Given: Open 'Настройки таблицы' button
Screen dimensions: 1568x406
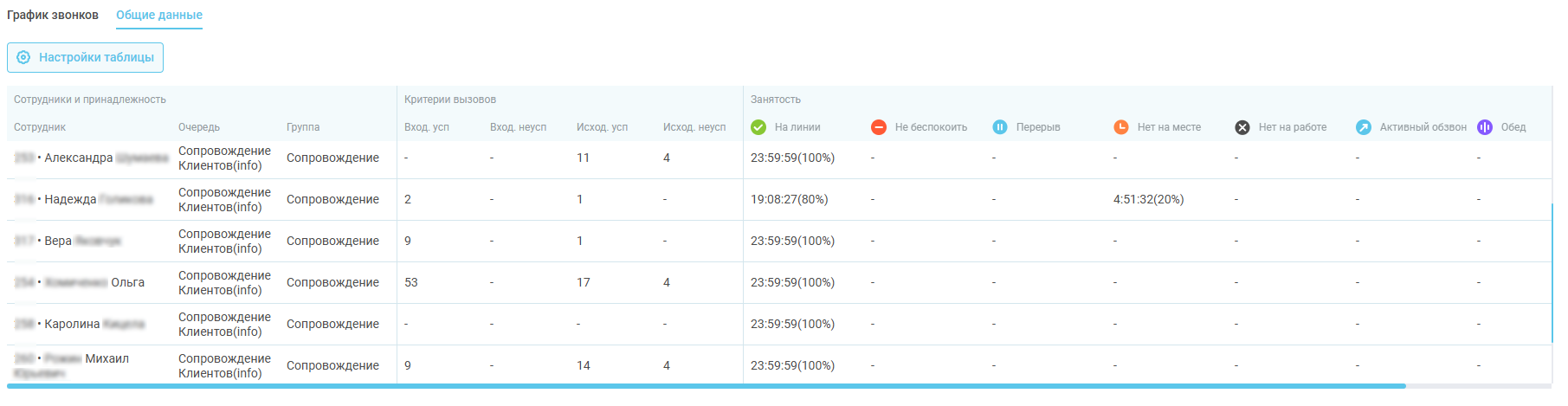Looking at the screenshot, I should pos(85,57).
